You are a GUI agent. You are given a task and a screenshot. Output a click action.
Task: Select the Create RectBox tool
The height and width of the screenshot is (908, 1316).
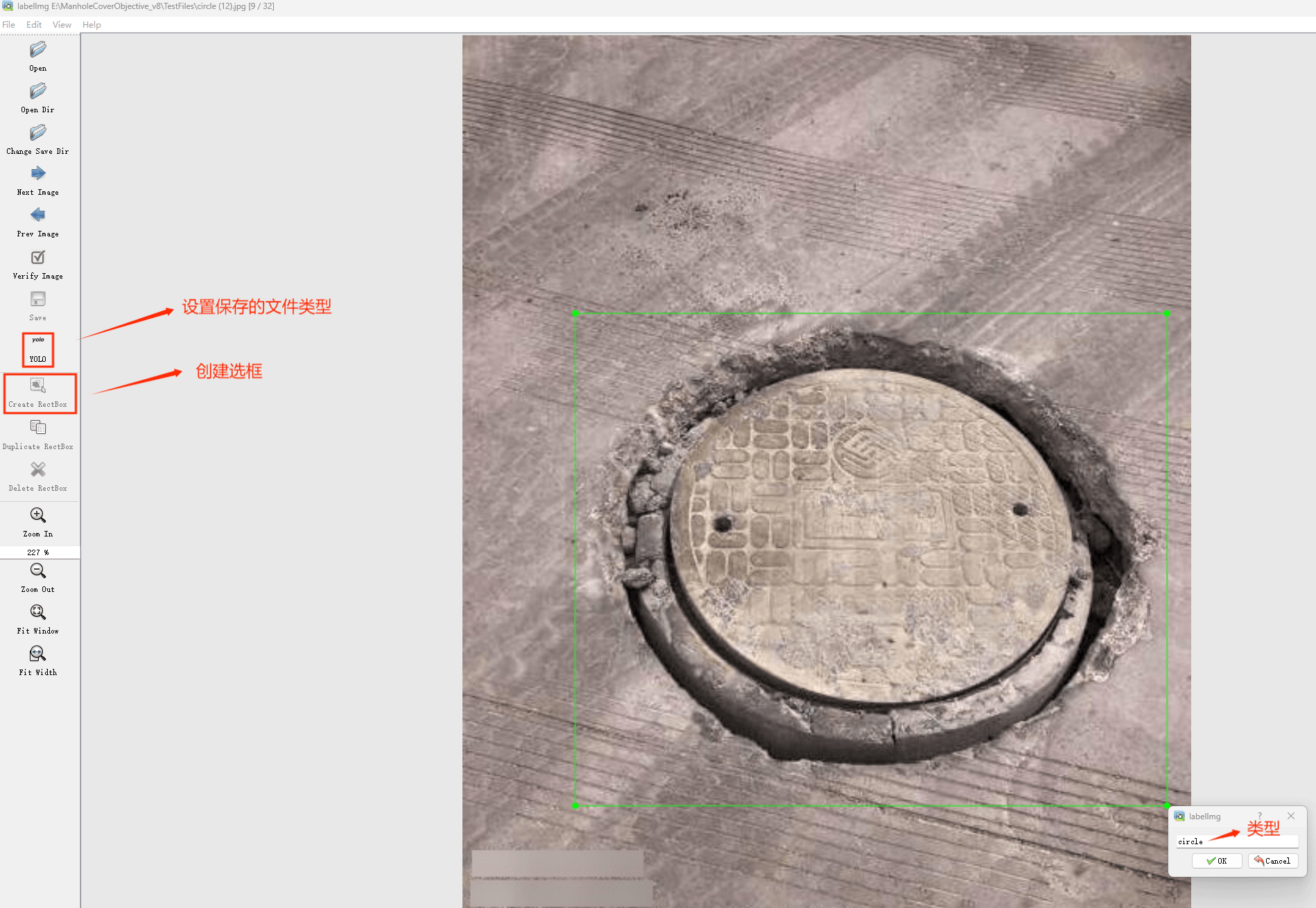38,387
